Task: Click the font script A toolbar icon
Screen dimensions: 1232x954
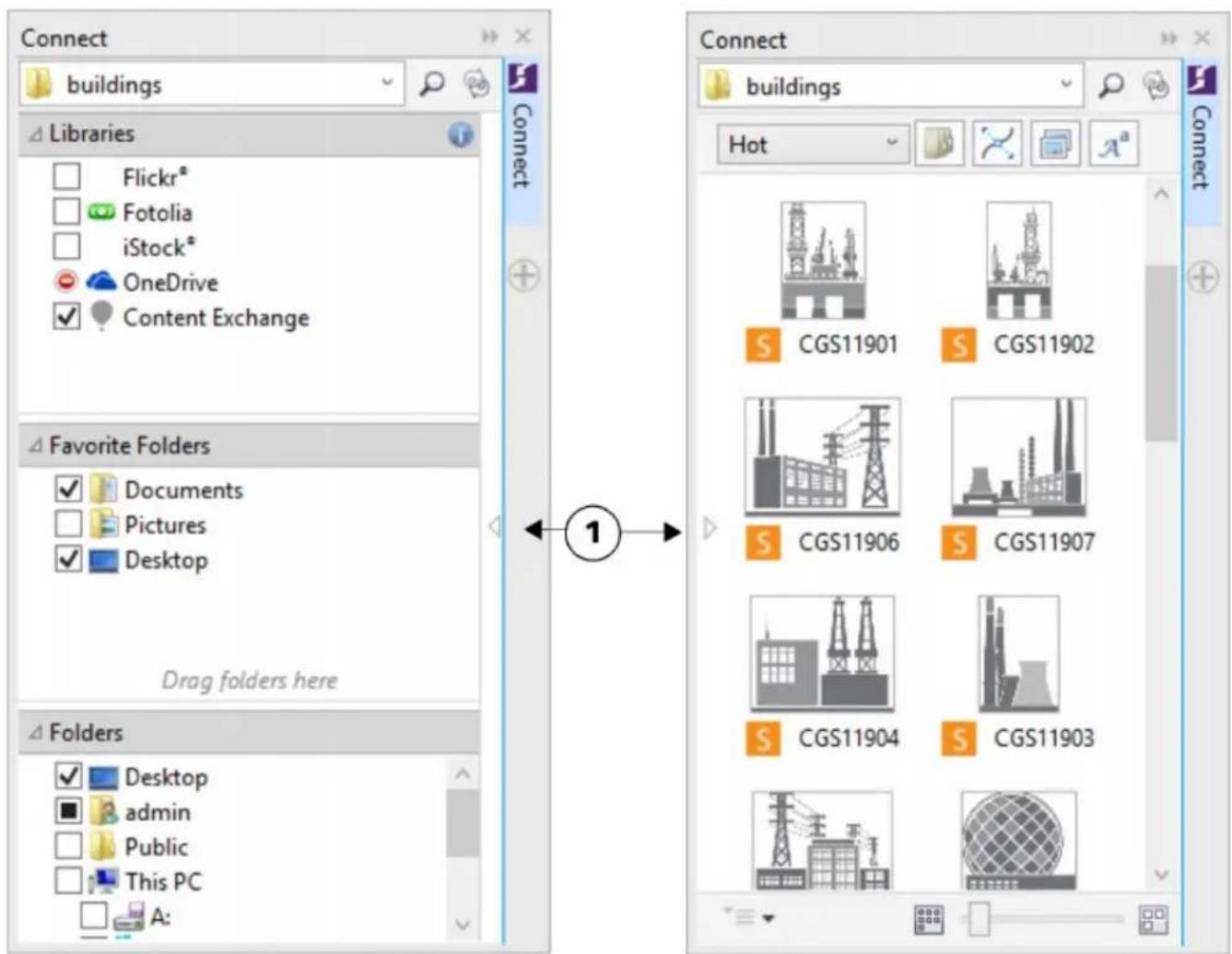Action: point(1113,144)
